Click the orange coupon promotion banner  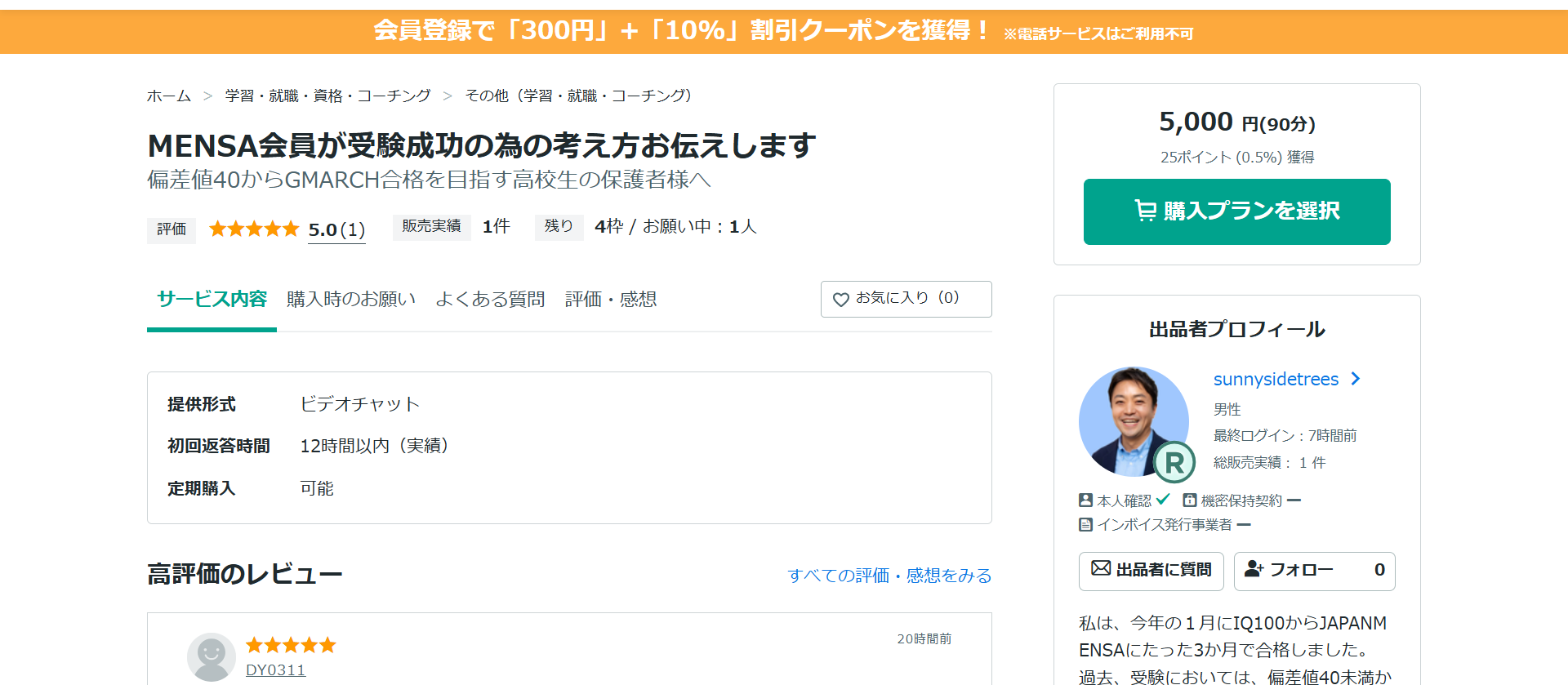coord(784,32)
